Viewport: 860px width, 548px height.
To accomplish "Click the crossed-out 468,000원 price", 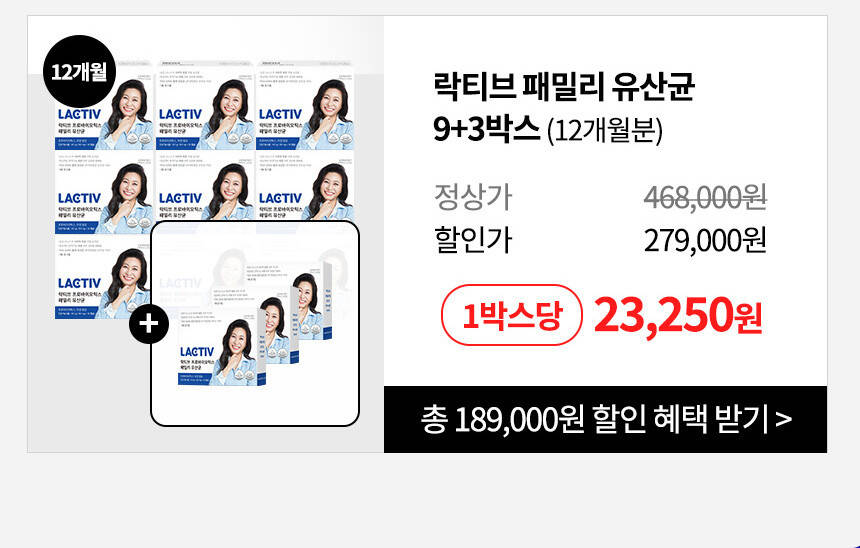I will pyautogui.click(x=705, y=197).
